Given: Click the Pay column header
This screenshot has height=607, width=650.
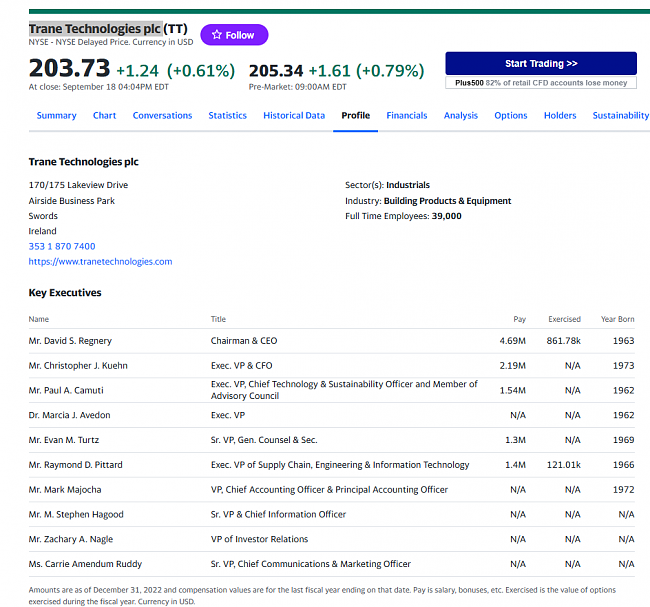Looking at the screenshot, I should [519, 319].
